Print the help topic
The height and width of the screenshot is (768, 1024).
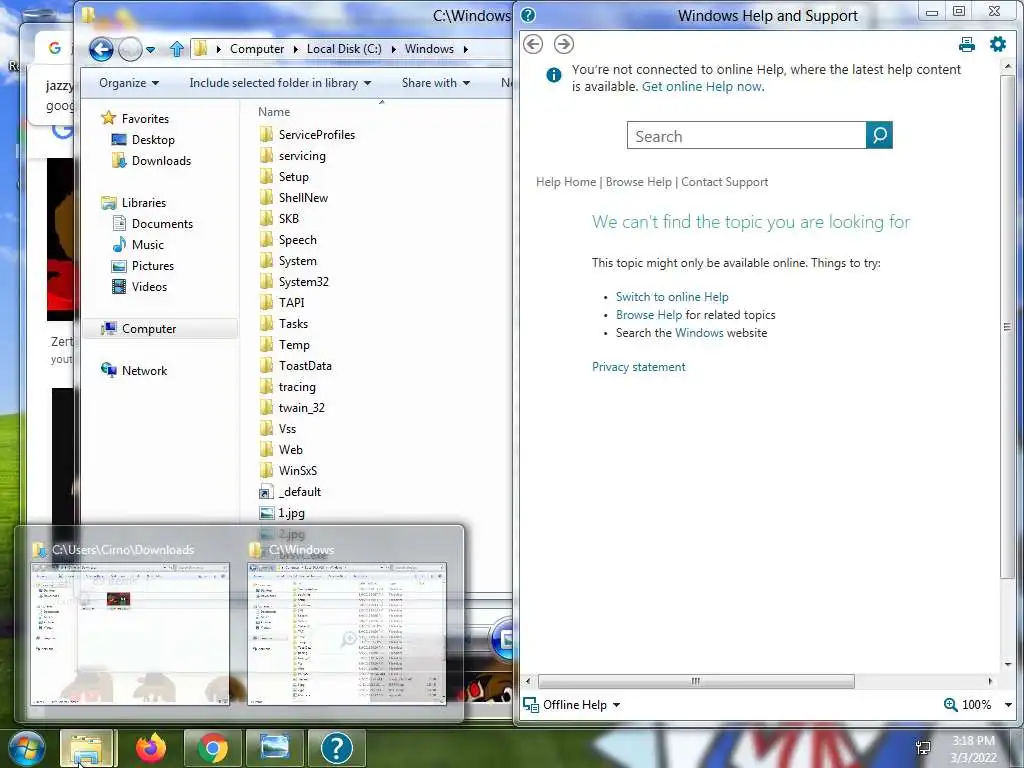[x=967, y=44]
